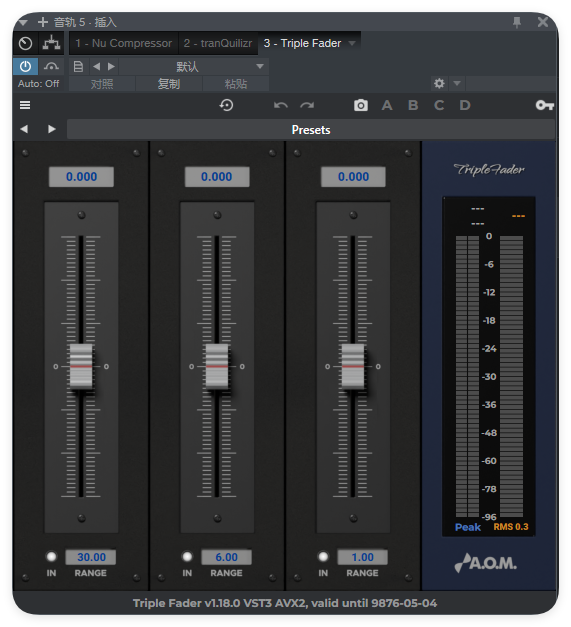Image resolution: width=571 pixels, height=627 pixels.
Task: Click the second fader handle
Action: [217, 366]
